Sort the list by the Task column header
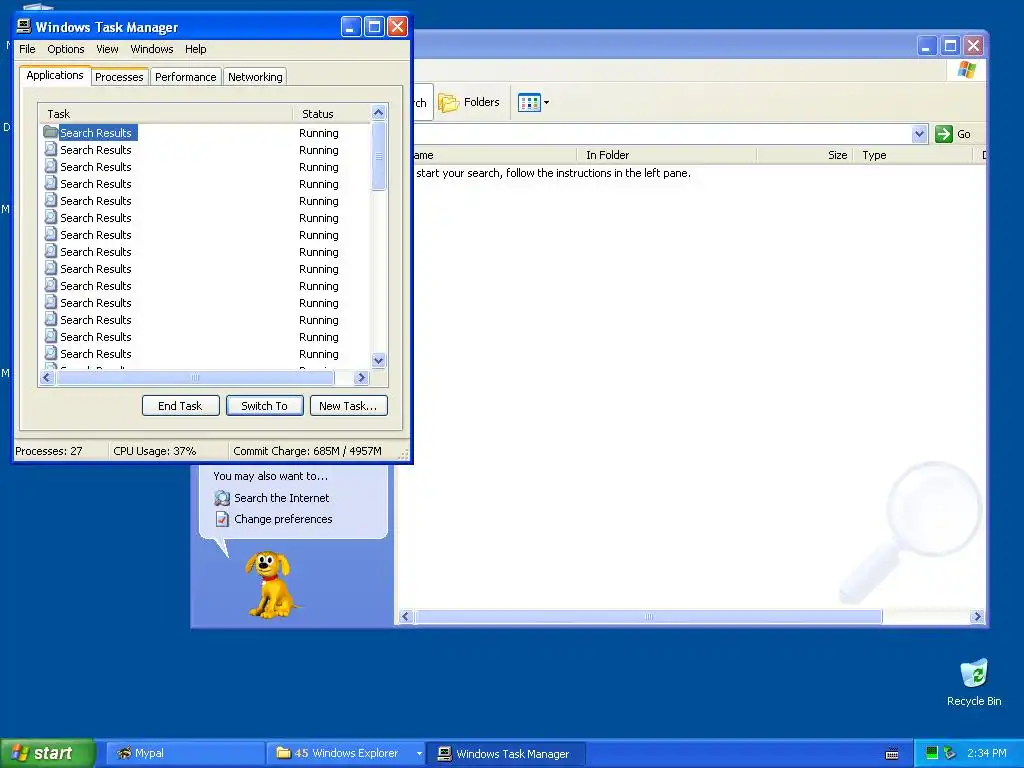The width and height of the screenshot is (1024, 768). tap(166, 114)
